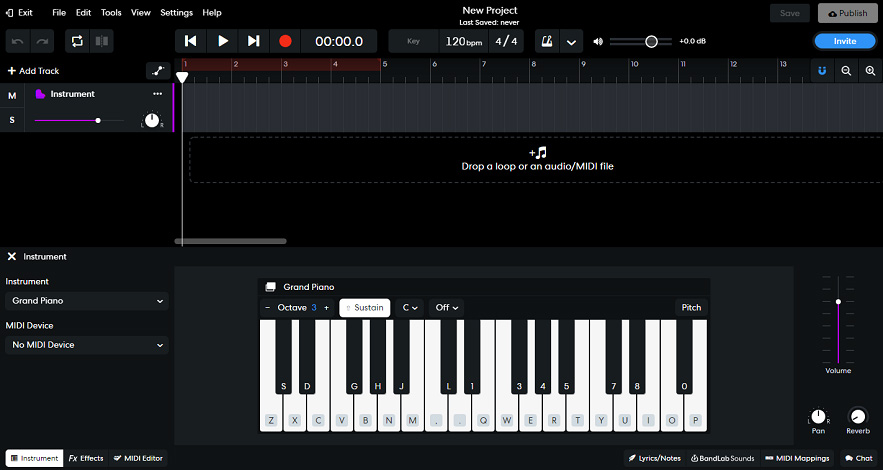Open the Settings menu
The height and width of the screenshot is (470, 883).
pyautogui.click(x=176, y=12)
